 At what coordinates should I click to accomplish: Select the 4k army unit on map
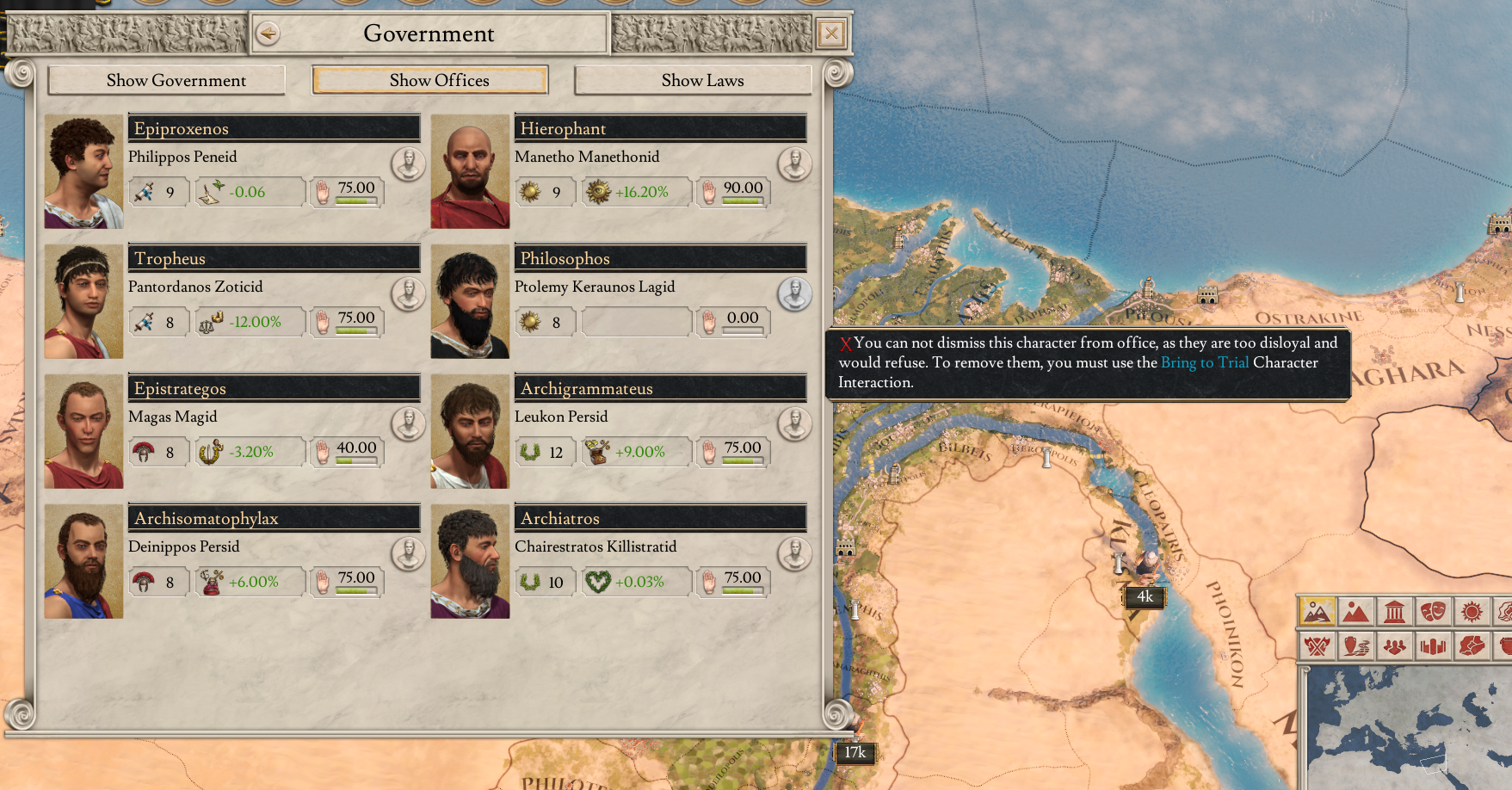click(1145, 596)
